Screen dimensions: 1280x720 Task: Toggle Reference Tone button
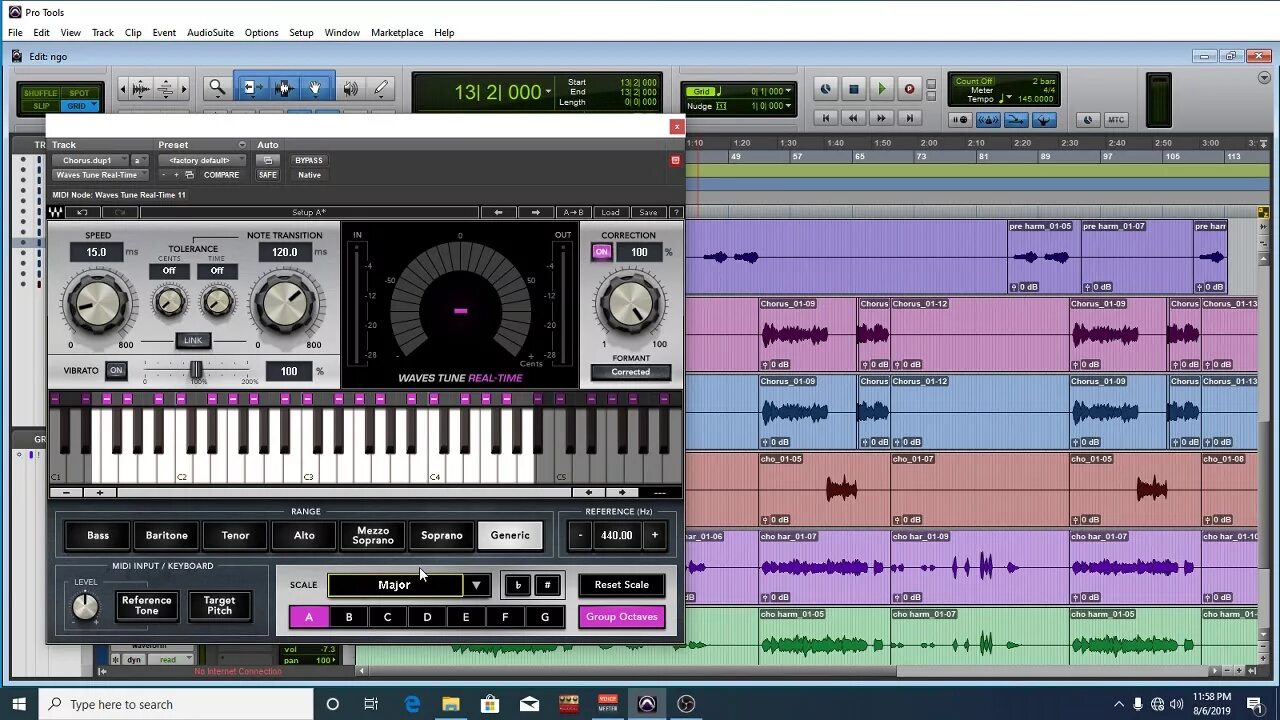coord(147,605)
